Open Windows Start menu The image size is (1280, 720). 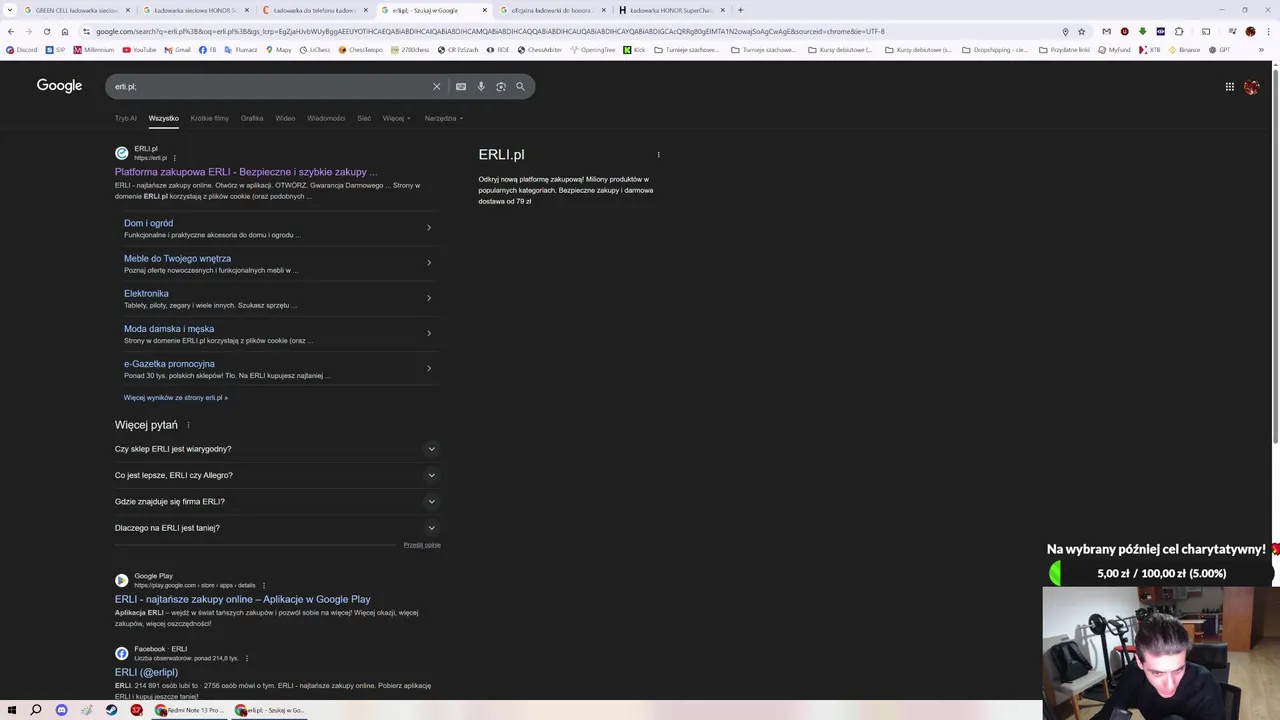click(x=11, y=710)
